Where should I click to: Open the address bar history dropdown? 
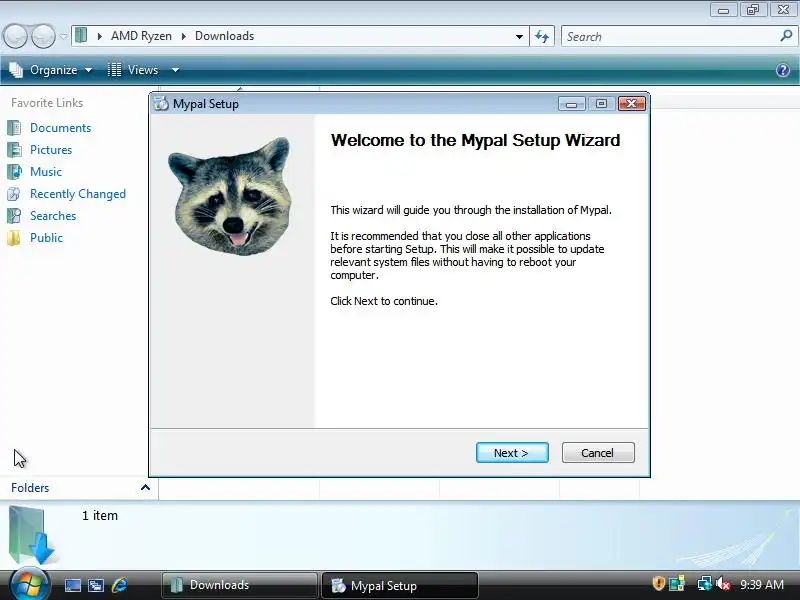click(x=519, y=36)
